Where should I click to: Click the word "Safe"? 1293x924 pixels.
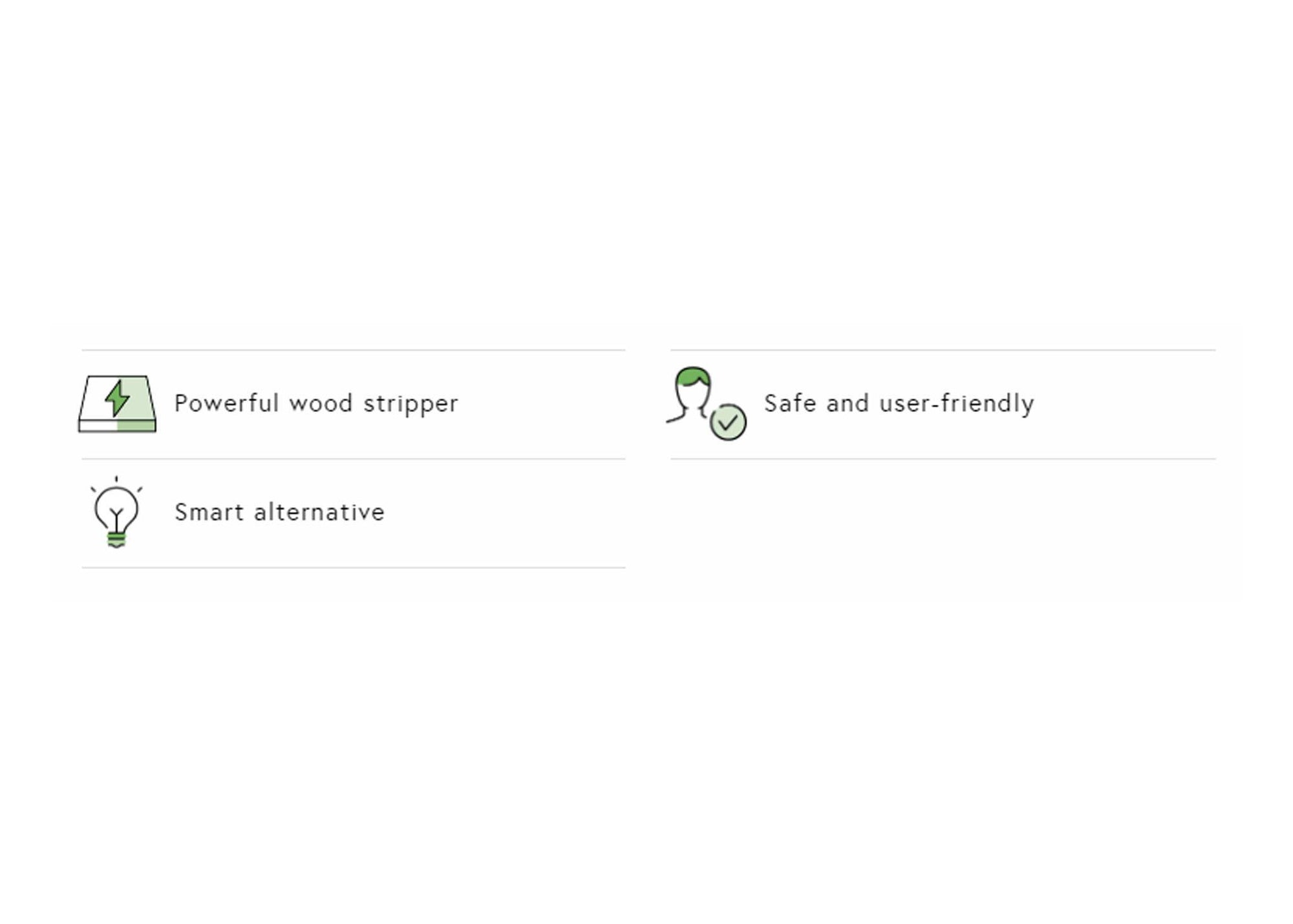click(789, 403)
